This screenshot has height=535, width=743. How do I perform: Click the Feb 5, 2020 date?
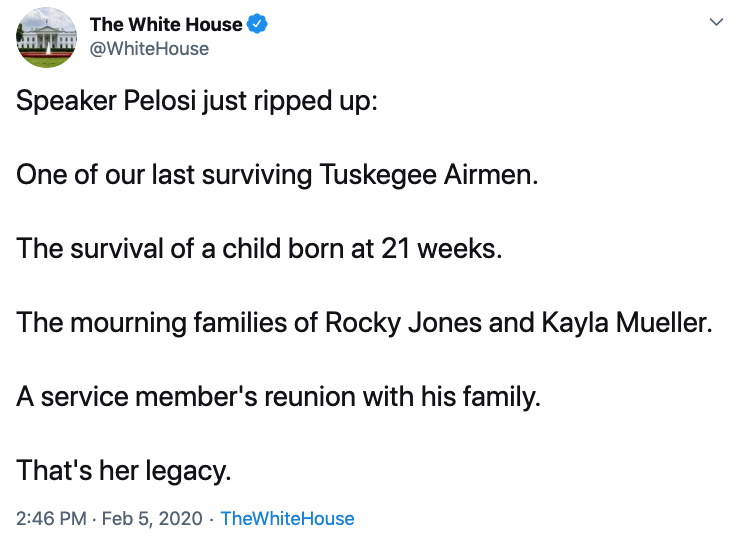[x=156, y=518]
